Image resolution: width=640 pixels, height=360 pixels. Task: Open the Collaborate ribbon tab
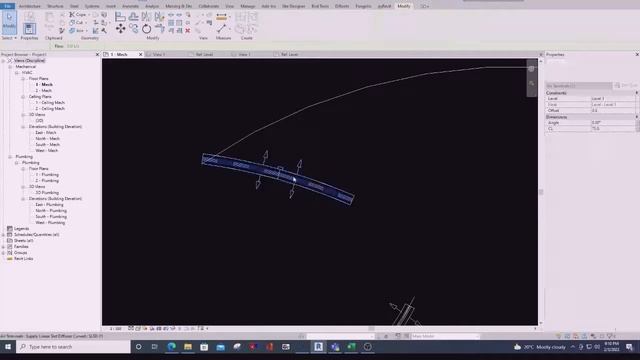[x=209, y=6]
